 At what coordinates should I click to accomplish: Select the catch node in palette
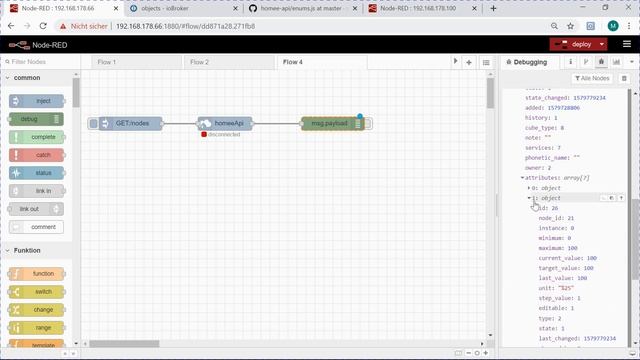pyautogui.click(x=37, y=155)
